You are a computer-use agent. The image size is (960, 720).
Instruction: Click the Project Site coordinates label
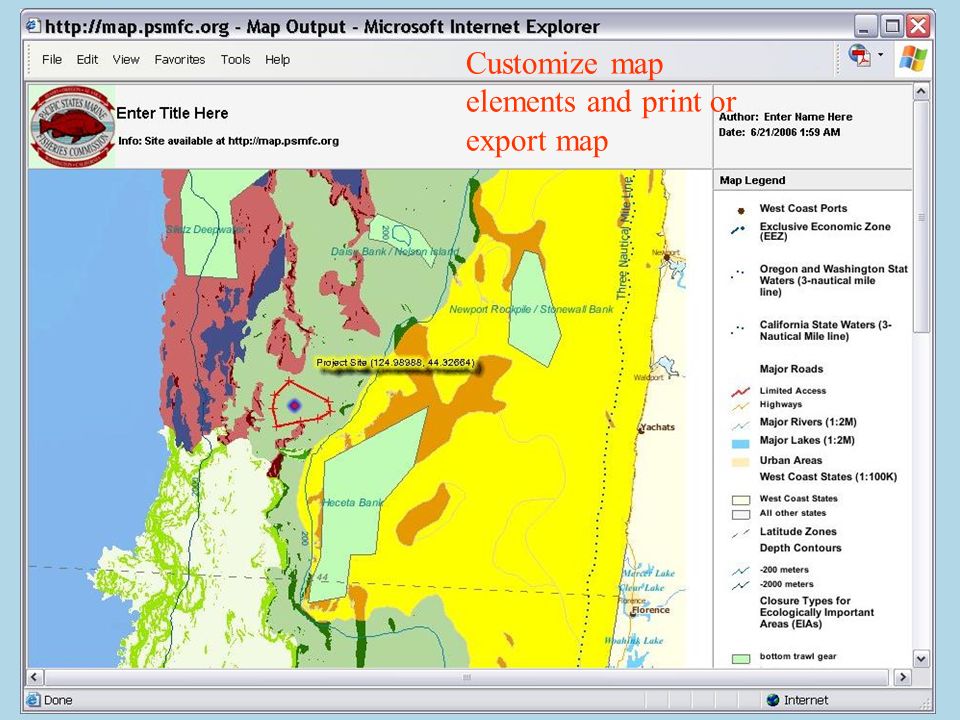tap(395, 362)
